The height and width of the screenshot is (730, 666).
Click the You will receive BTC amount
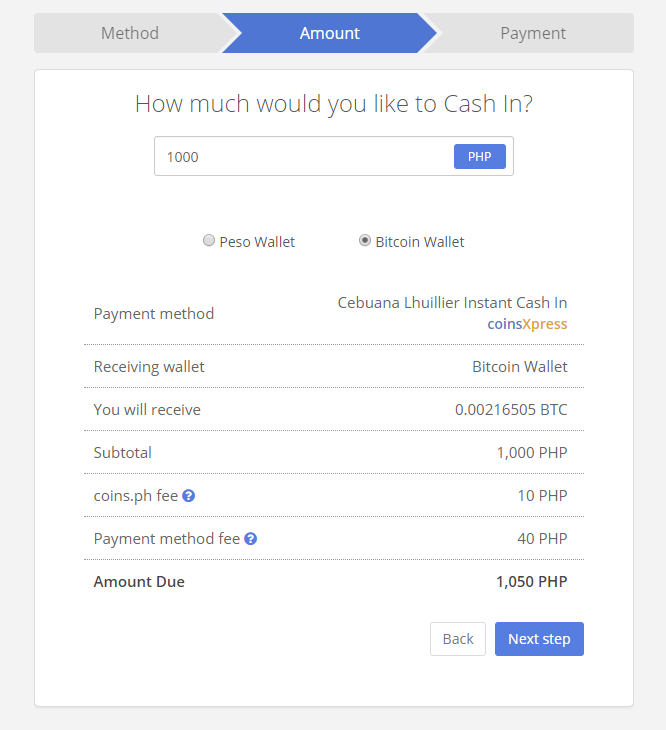pyautogui.click(x=511, y=410)
